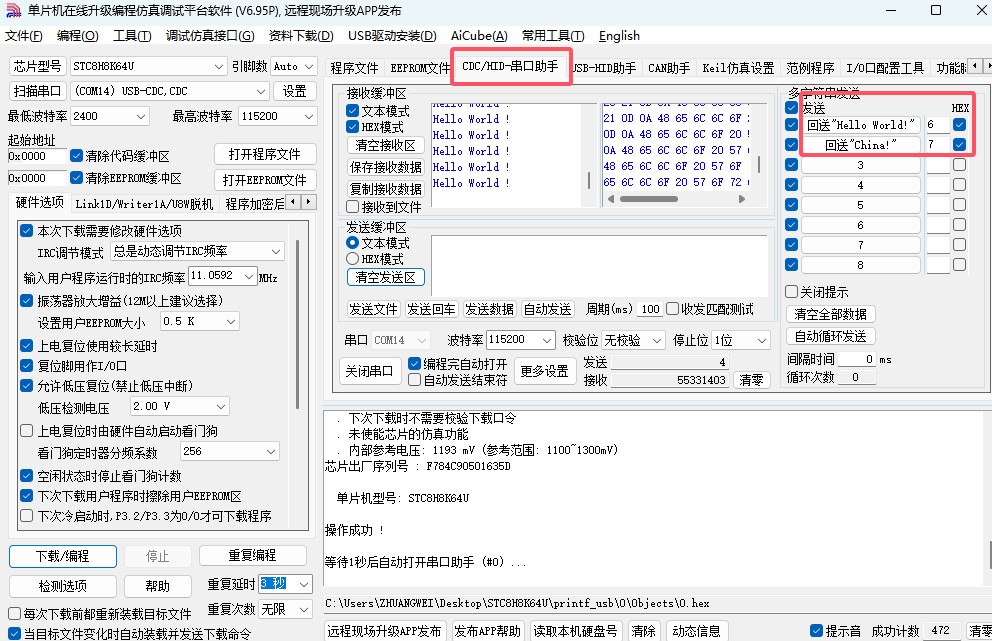Click right arrow of hex view scrollbar
The width and height of the screenshot is (992, 641).
tap(741, 199)
